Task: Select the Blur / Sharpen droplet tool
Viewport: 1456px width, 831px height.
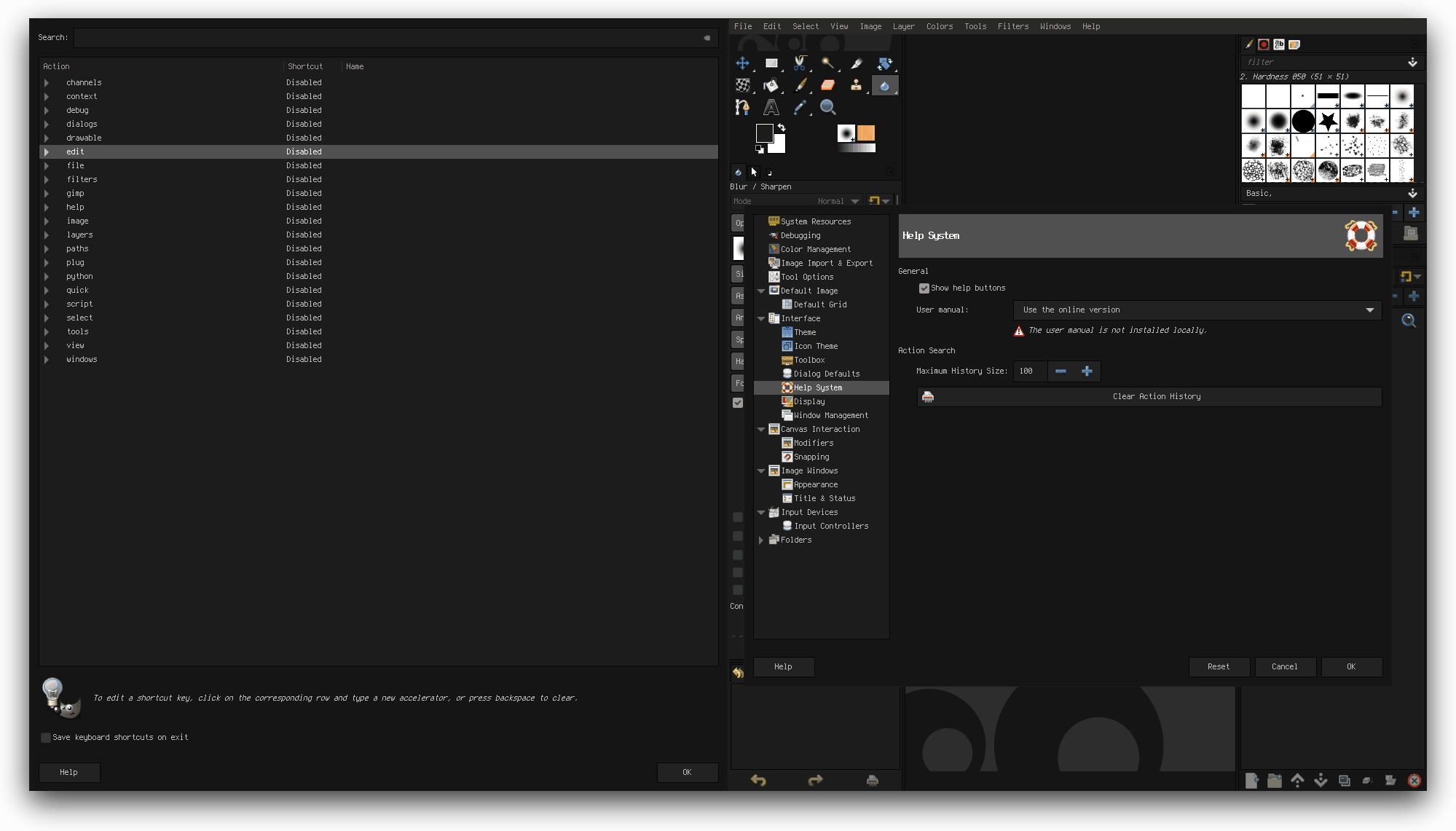Action: (885, 85)
